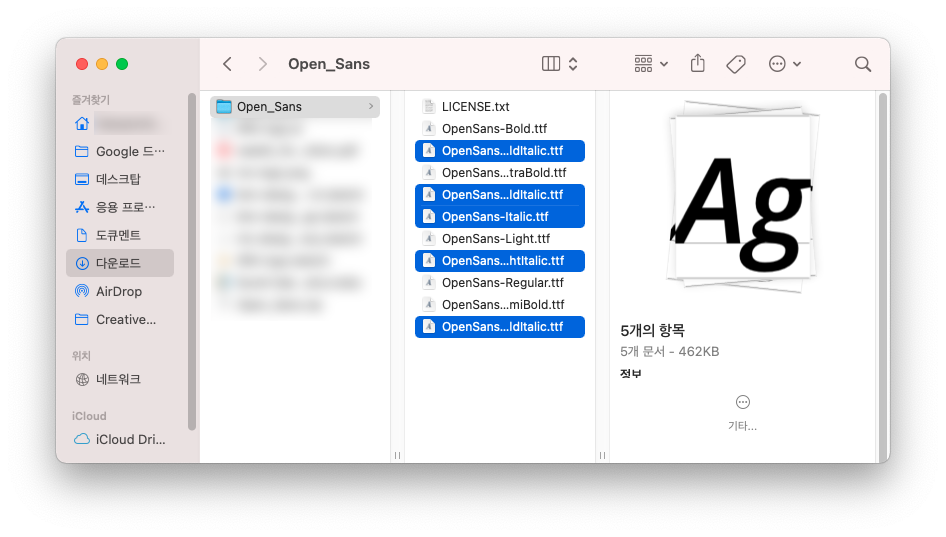Select 다운로드 in the sidebar
The image size is (946, 537).
[120, 263]
